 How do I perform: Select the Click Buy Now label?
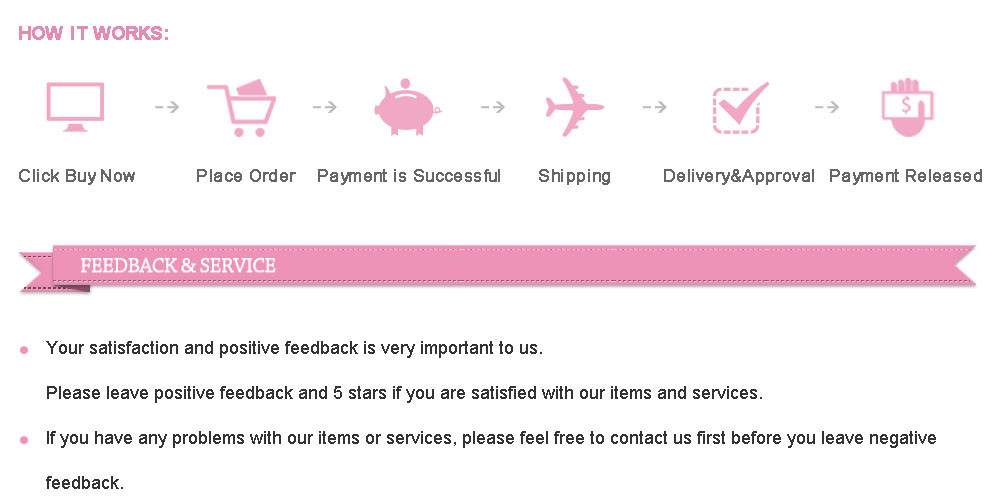click(x=77, y=176)
